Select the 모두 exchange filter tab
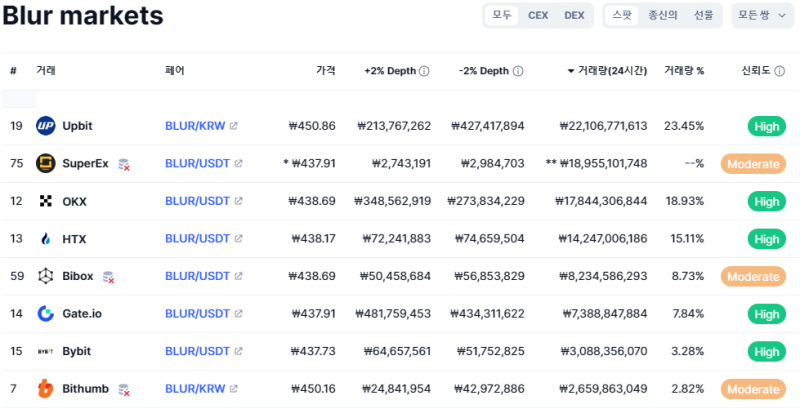 [502, 15]
